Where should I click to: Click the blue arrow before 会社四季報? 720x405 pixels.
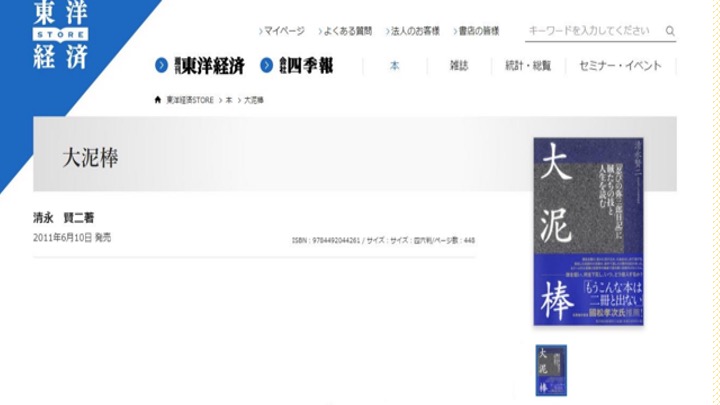(266, 65)
